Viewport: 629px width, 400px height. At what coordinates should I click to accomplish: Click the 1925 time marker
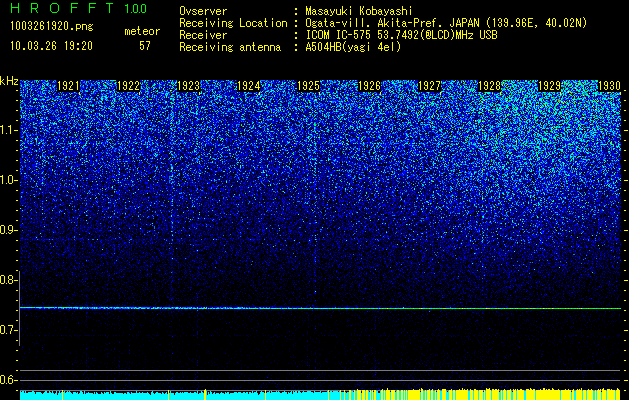tap(308, 85)
